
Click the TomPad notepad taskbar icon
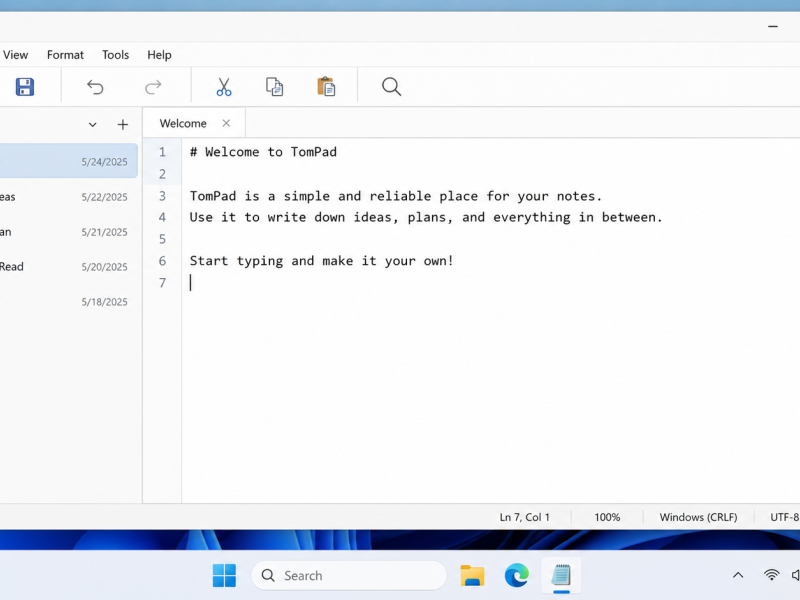[x=561, y=576]
